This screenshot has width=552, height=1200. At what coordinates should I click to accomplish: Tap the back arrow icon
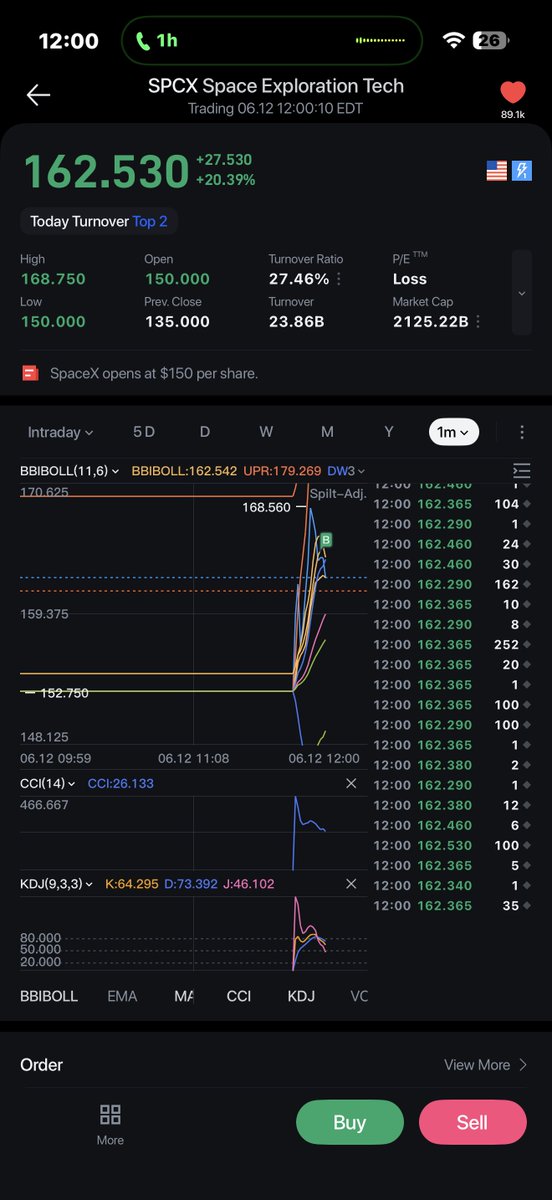[x=38, y=95]
